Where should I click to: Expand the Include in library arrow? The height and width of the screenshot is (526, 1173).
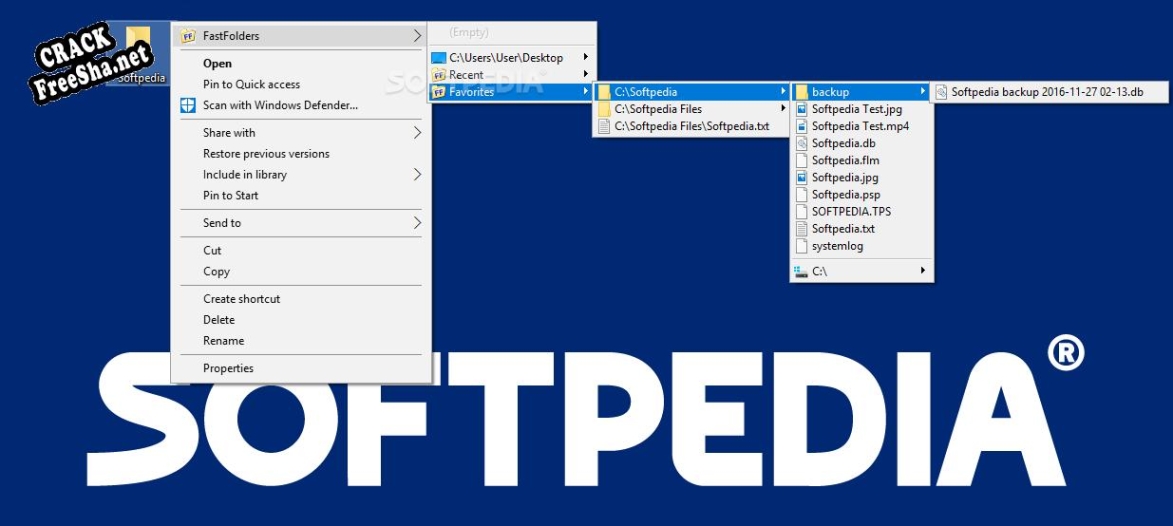tap(417, 175)
